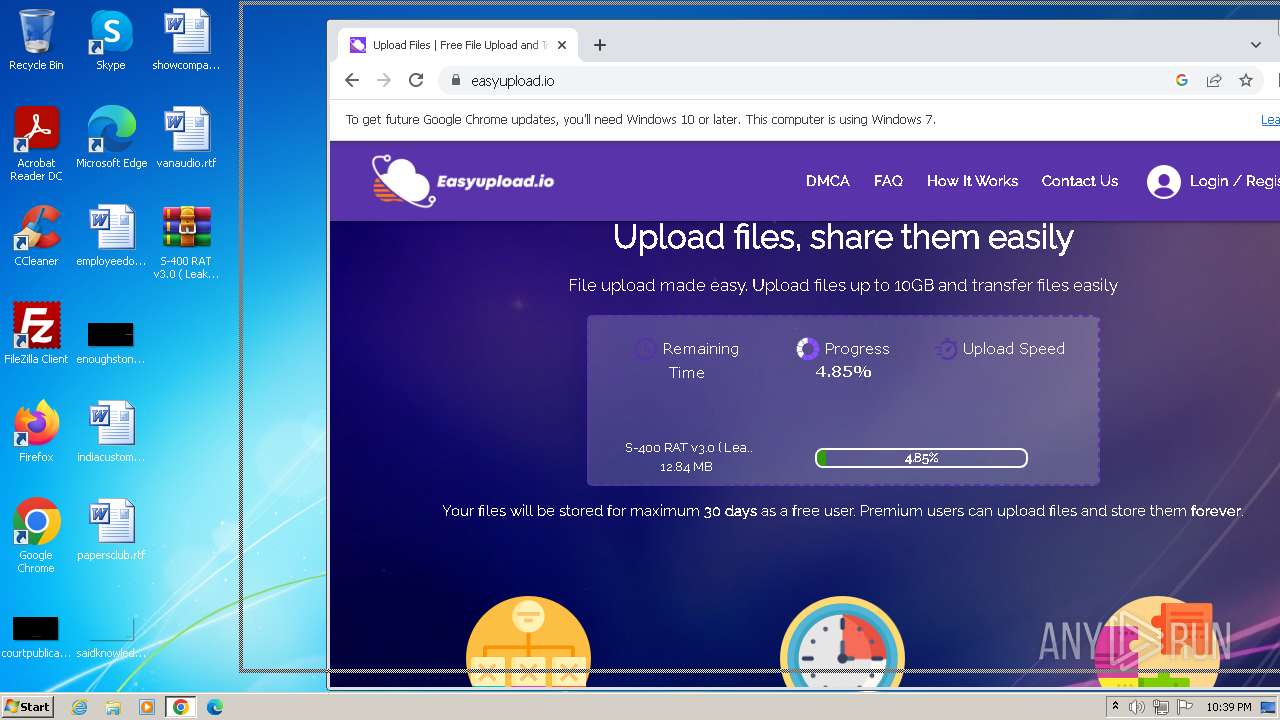The height and width of the screenshot is (720, 1280).
Task: Open a new Chrome tab
Action: click(600, 45)
